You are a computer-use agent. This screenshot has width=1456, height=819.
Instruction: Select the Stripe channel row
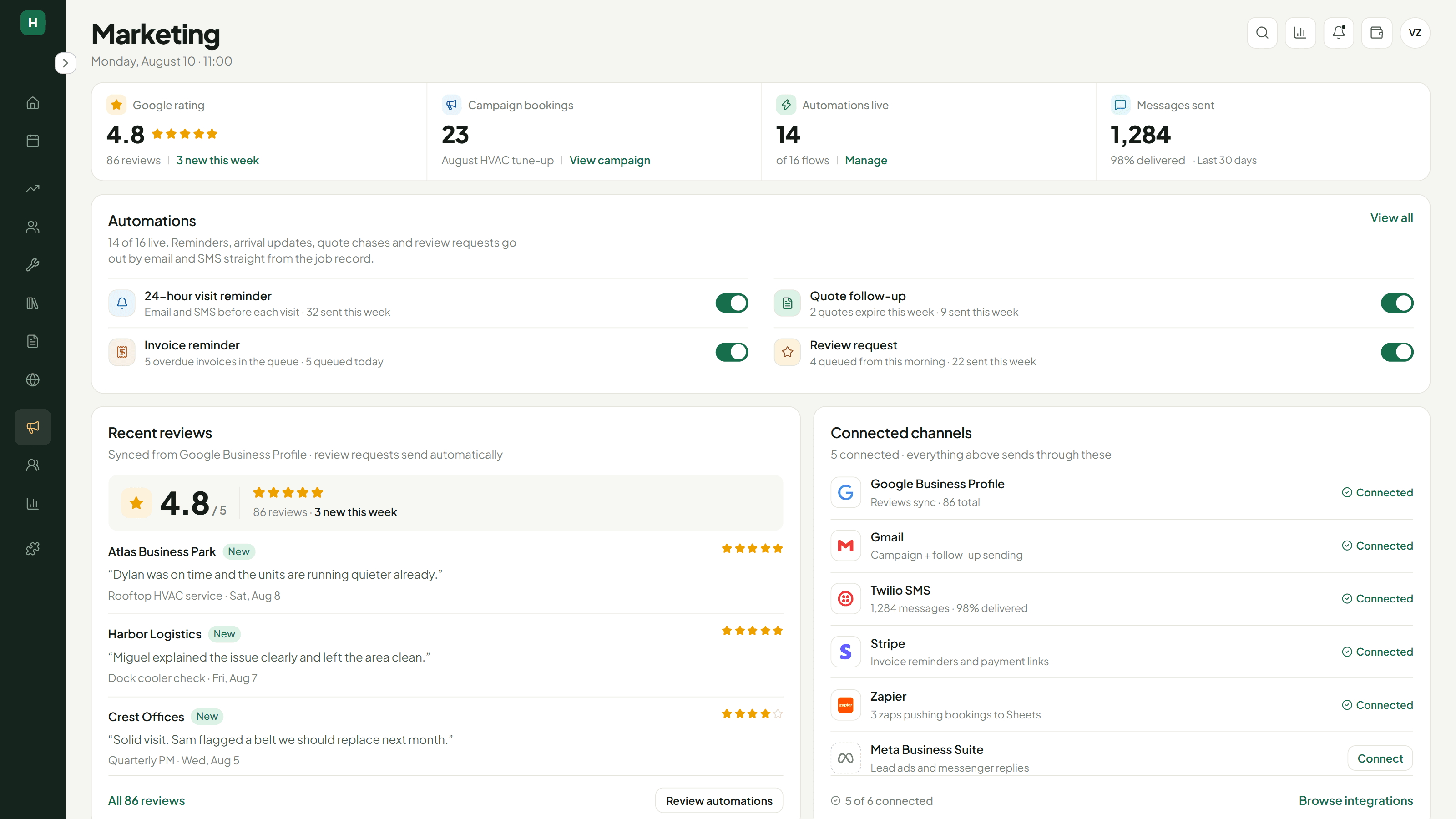(1122, 652)
